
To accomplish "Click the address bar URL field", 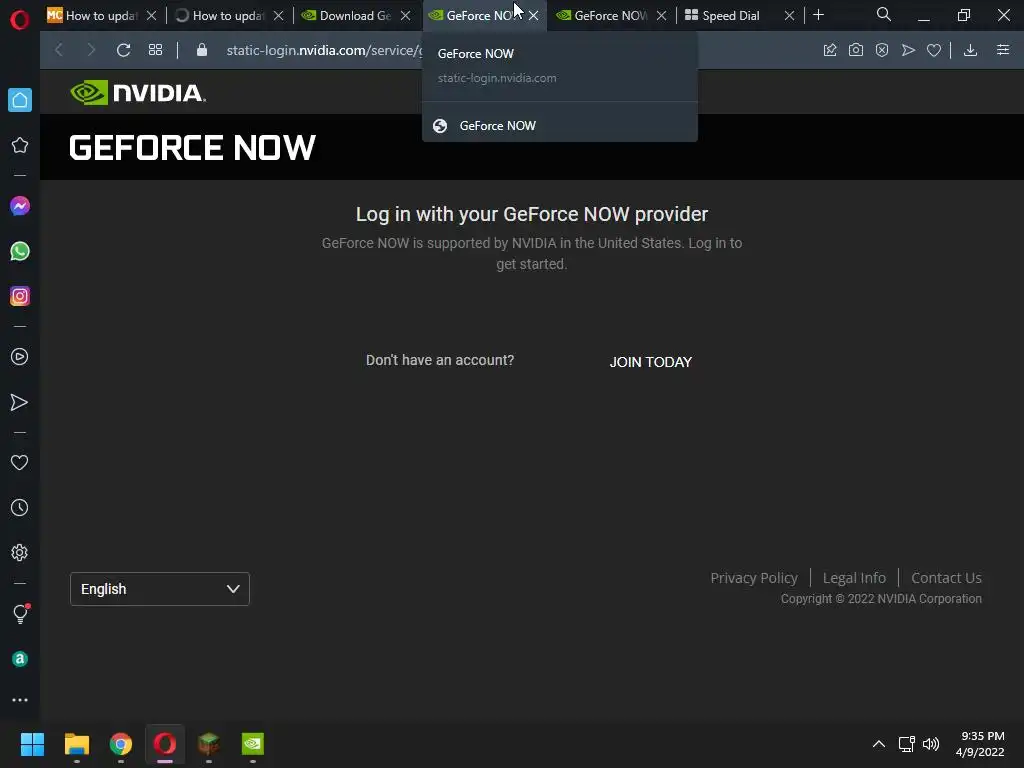I will (323, 50).
